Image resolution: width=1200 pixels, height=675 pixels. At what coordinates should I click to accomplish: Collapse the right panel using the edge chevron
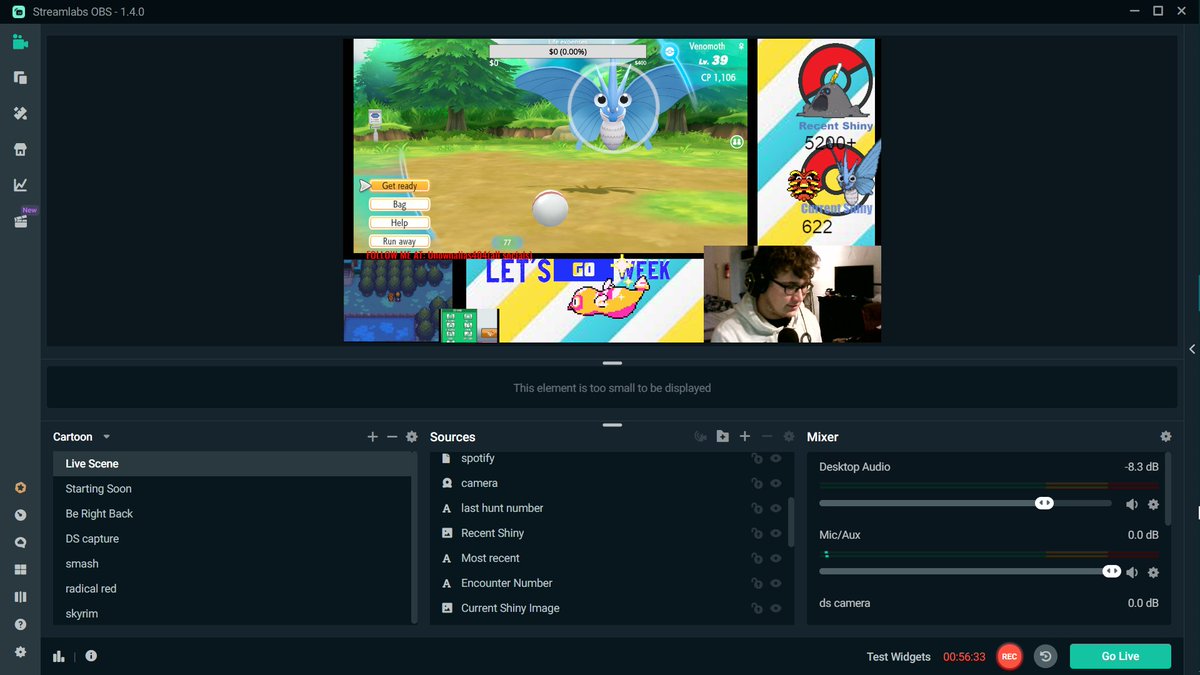coord(1192,349)
